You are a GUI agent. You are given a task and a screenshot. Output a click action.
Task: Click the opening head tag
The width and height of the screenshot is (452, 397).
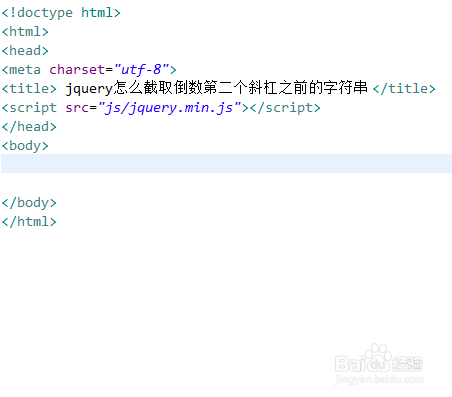tap(25, 51)
